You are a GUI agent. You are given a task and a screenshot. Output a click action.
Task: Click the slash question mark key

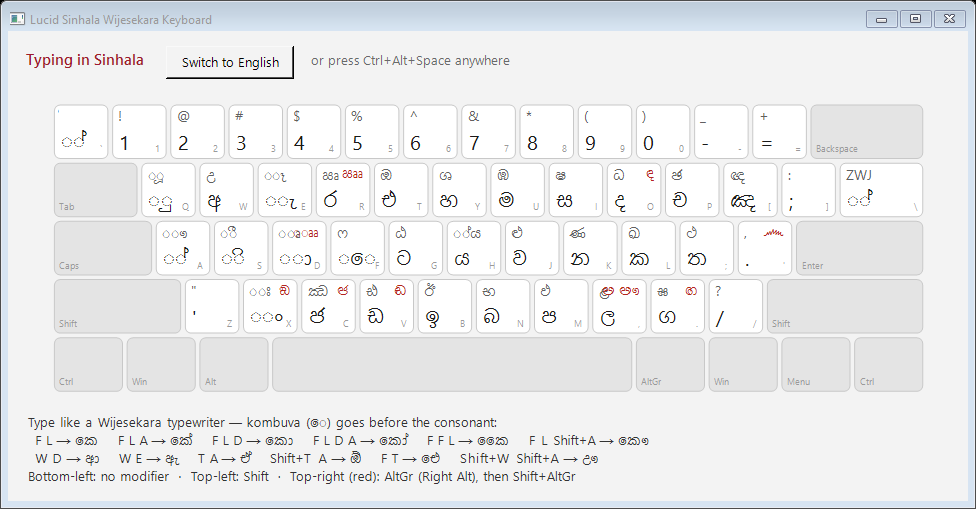point(736,306)
